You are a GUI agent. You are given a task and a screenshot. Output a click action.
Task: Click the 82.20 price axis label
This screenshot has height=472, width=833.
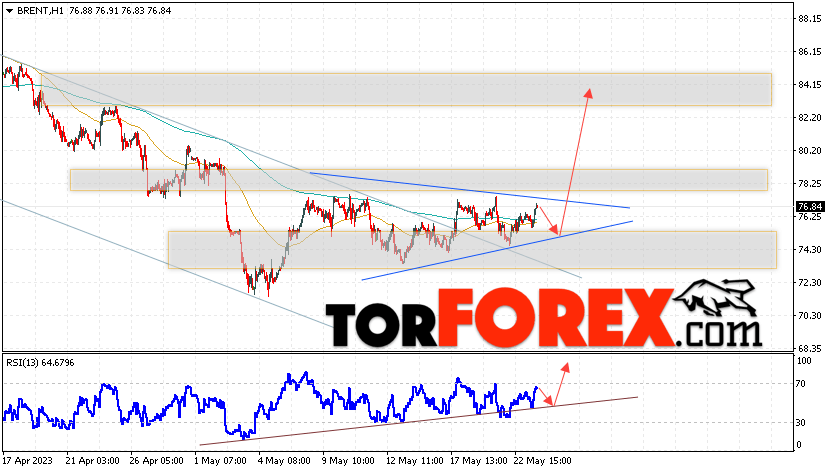810,117
